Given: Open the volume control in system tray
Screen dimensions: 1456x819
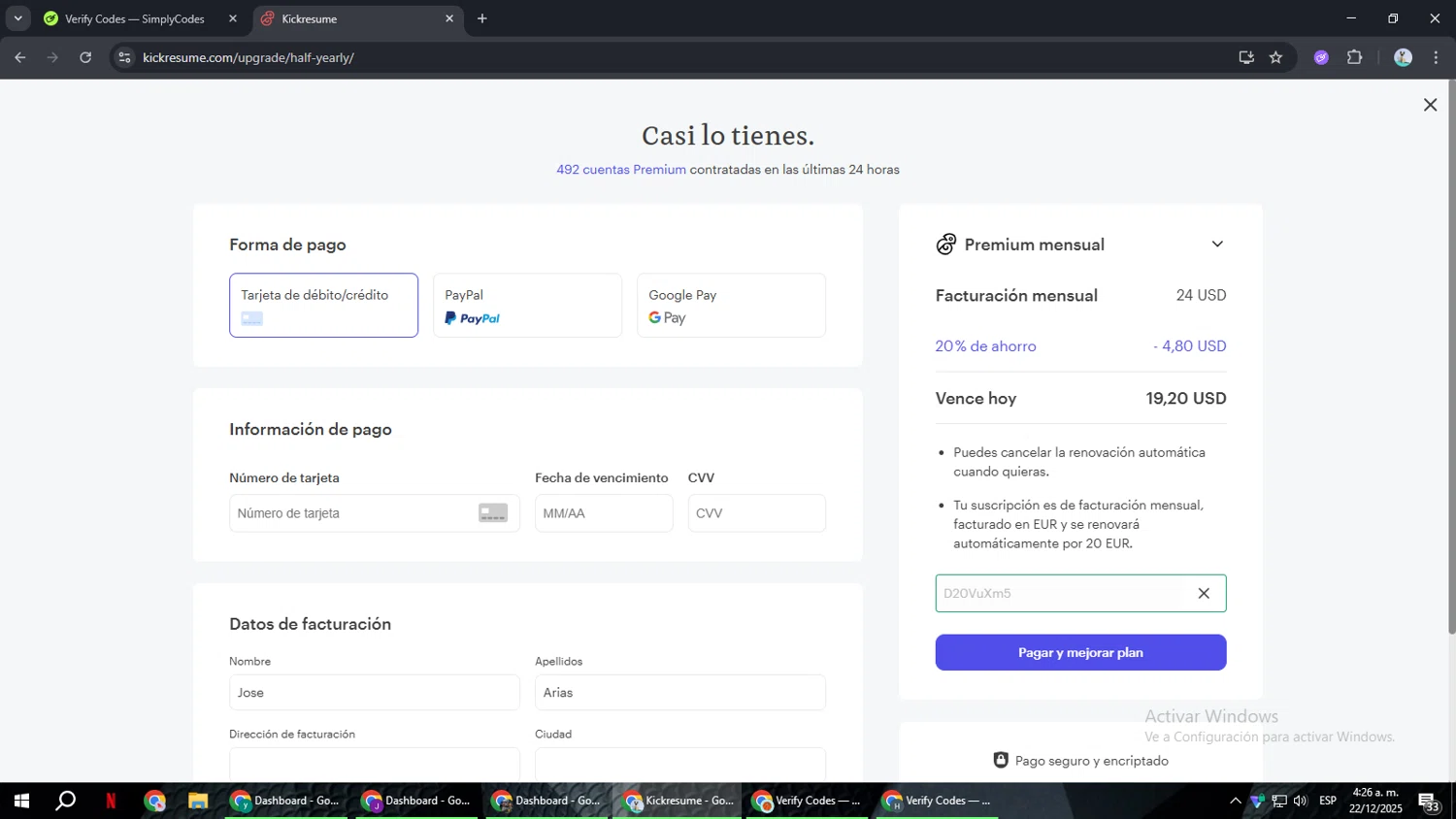Looking at the screenshot, I should click(1301, 801).
